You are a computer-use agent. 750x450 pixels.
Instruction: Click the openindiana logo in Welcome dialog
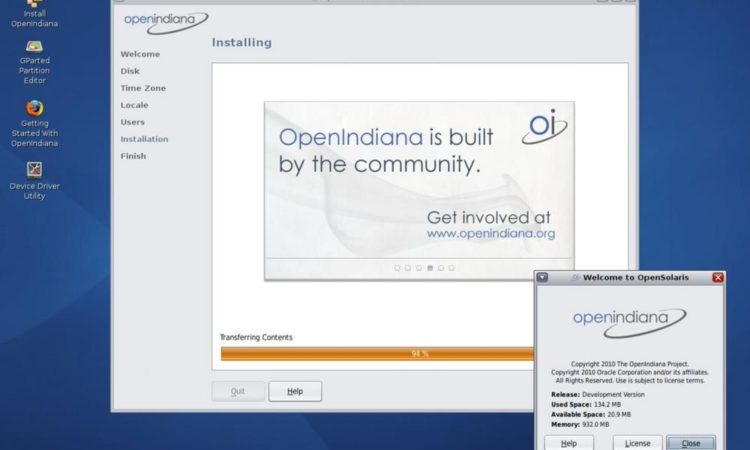(x=629, y=318)
